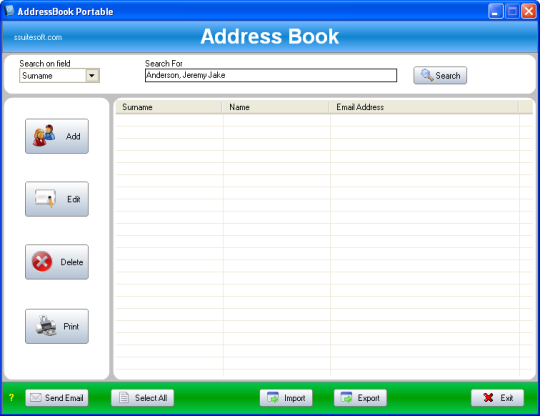Click the AddressBook Portable title bar icon
This screenshot has height=416, width=540.
coord(9,11)
